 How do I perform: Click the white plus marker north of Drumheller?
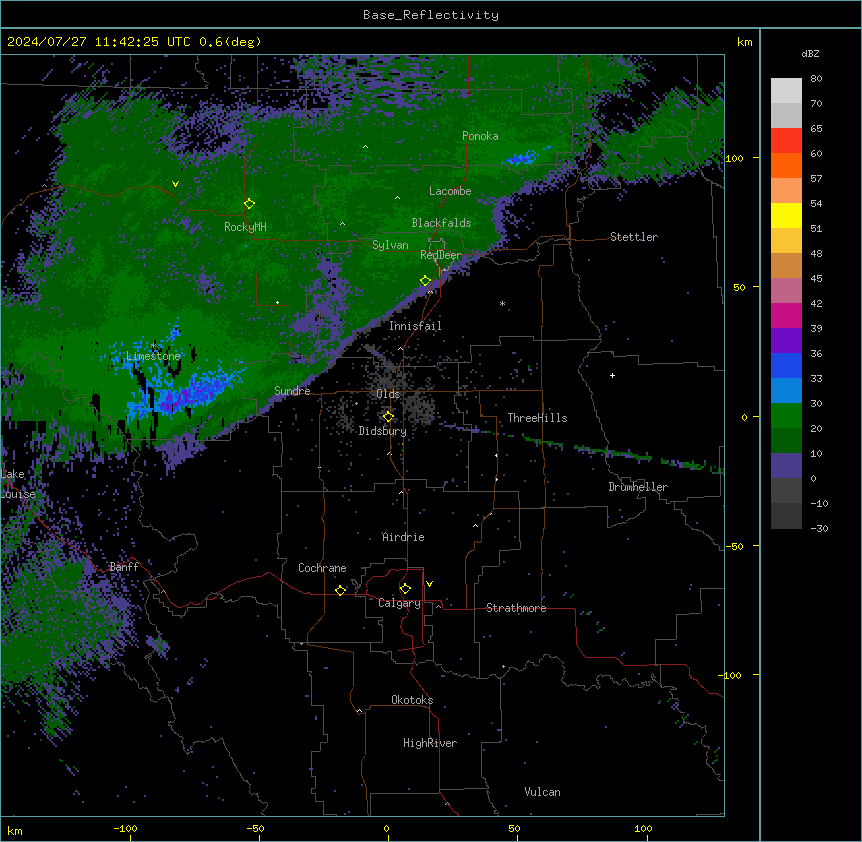tap(612, 375)
